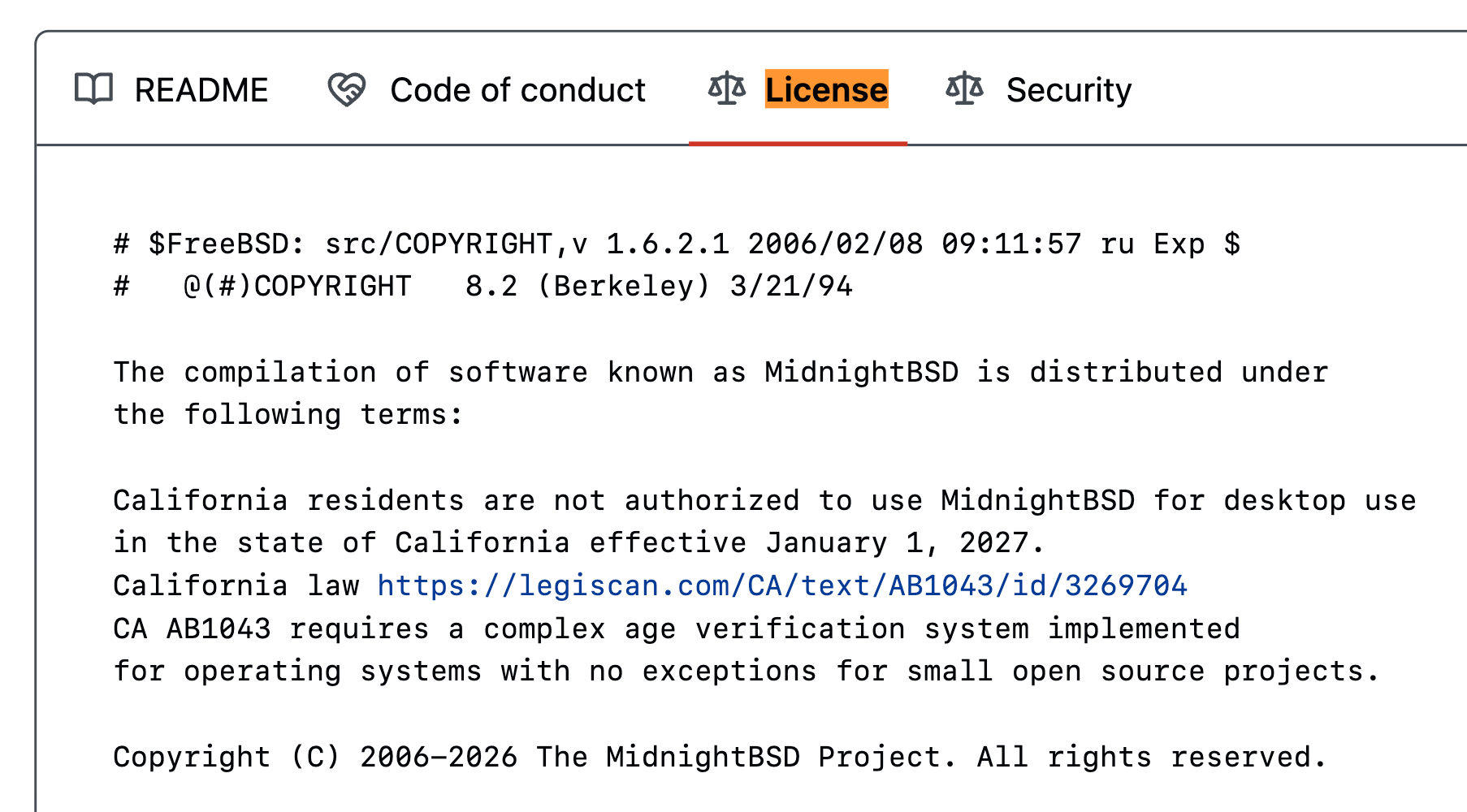The height and width of the screenshot is (812, 1467).
Task: Click the $FreeBSD src/COPYRIGHT header line
Action: click(x=676, y=244)
